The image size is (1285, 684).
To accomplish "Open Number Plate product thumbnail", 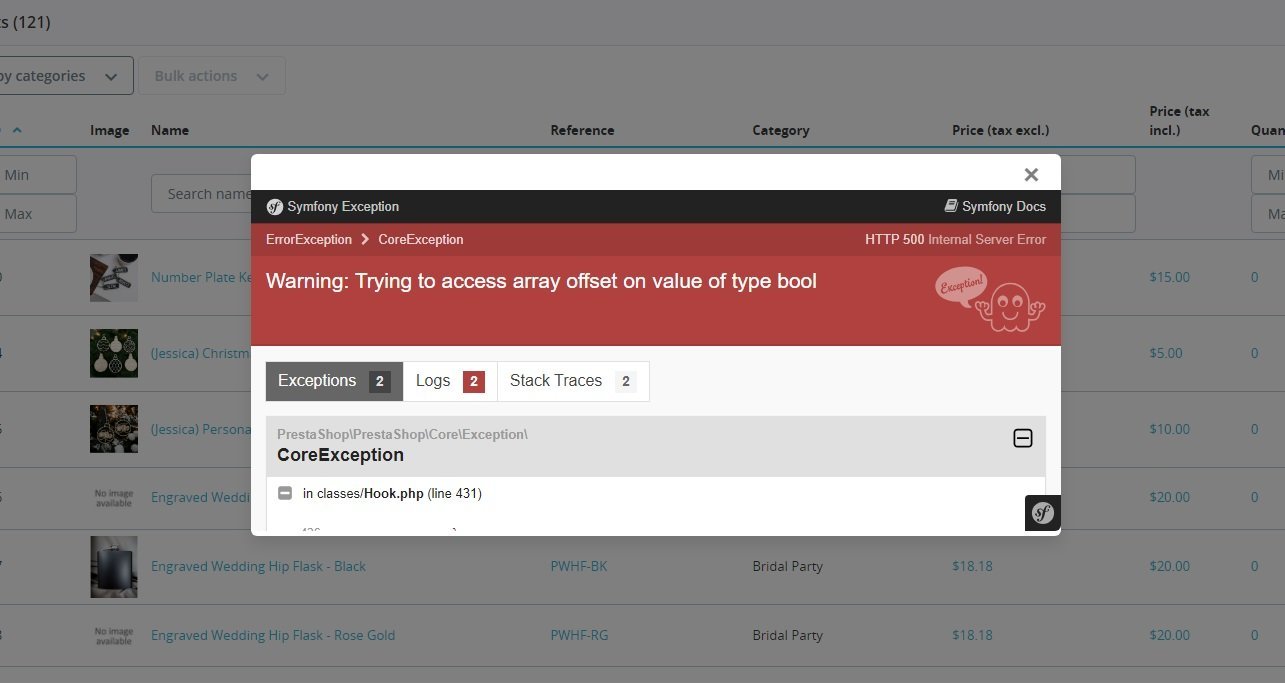I will click(114, 278).
